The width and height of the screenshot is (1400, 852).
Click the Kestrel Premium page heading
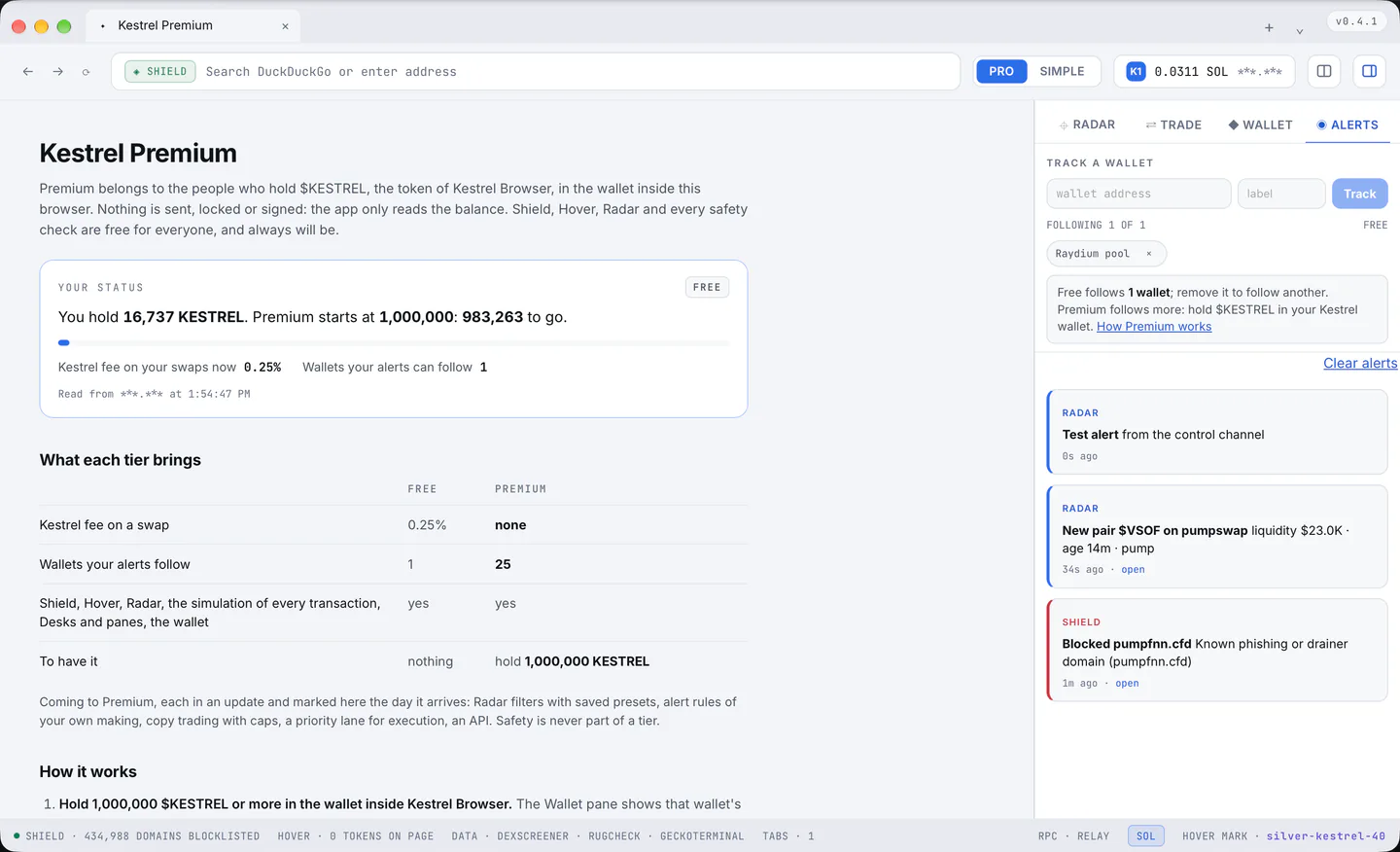click(x=138, y=154)
